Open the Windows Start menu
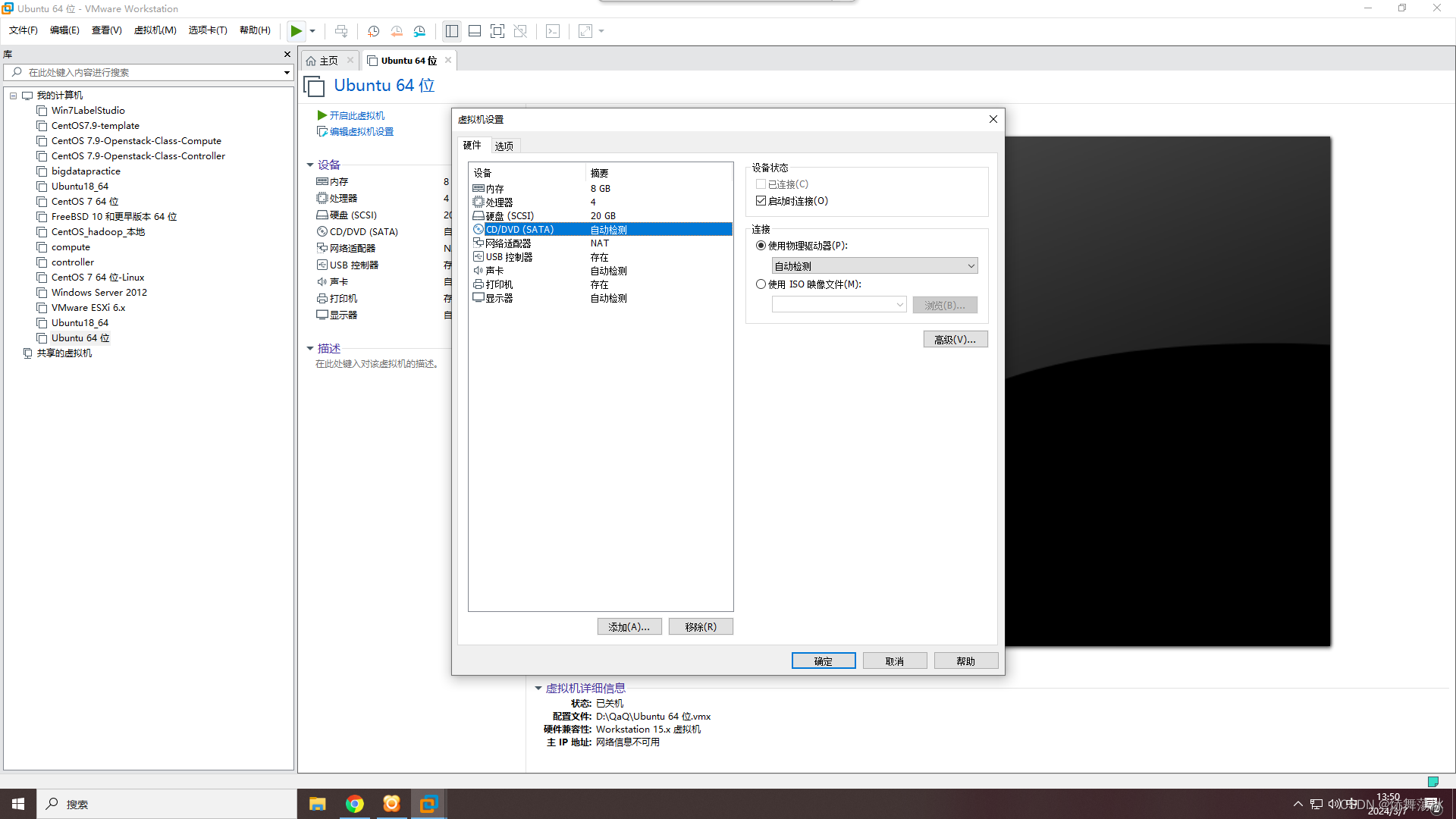The height and width of the screenshot is (819, 1456). [18, 804]
